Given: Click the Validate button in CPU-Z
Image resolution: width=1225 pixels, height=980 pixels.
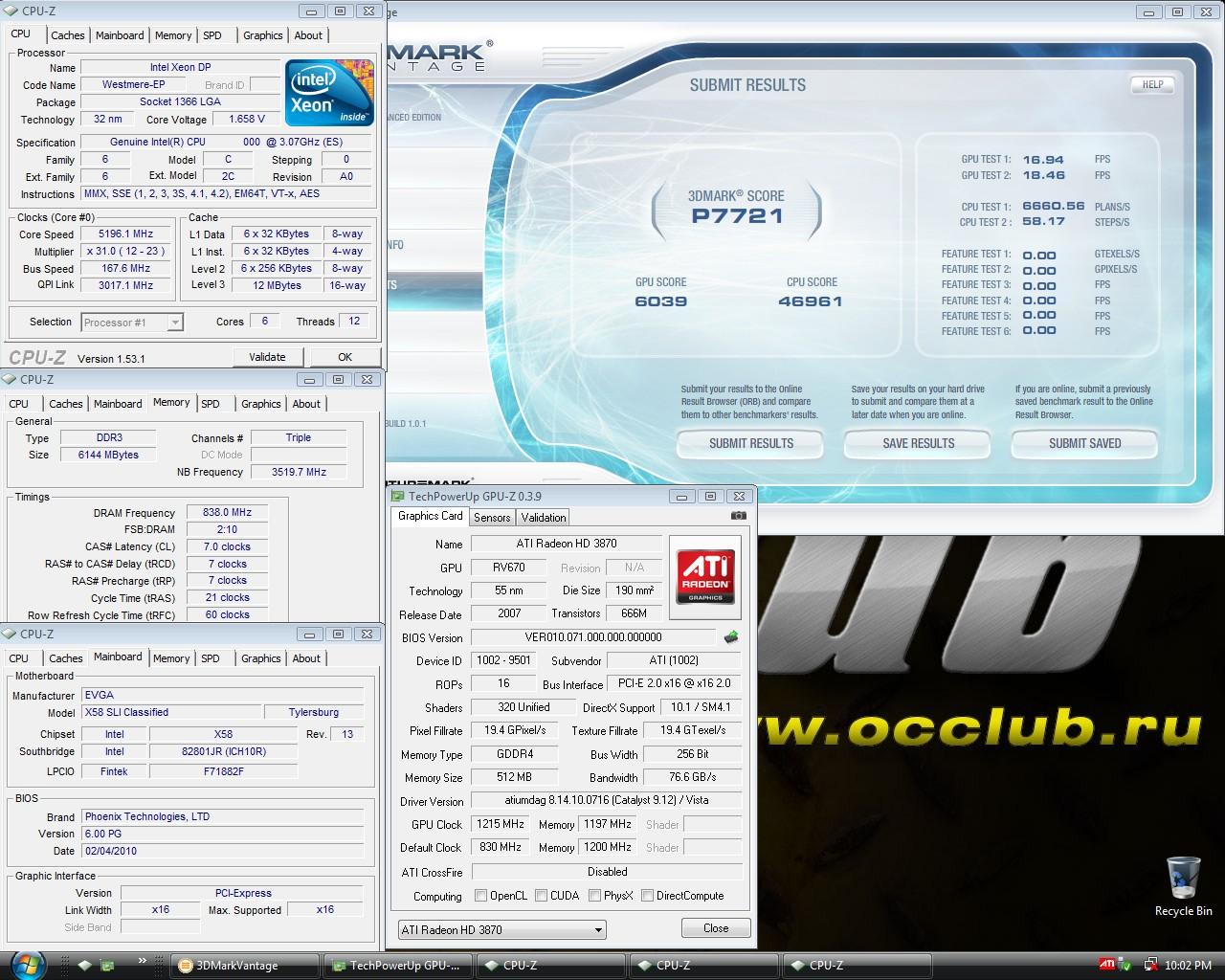Looking at the screenshot, I should coord(267,357).
